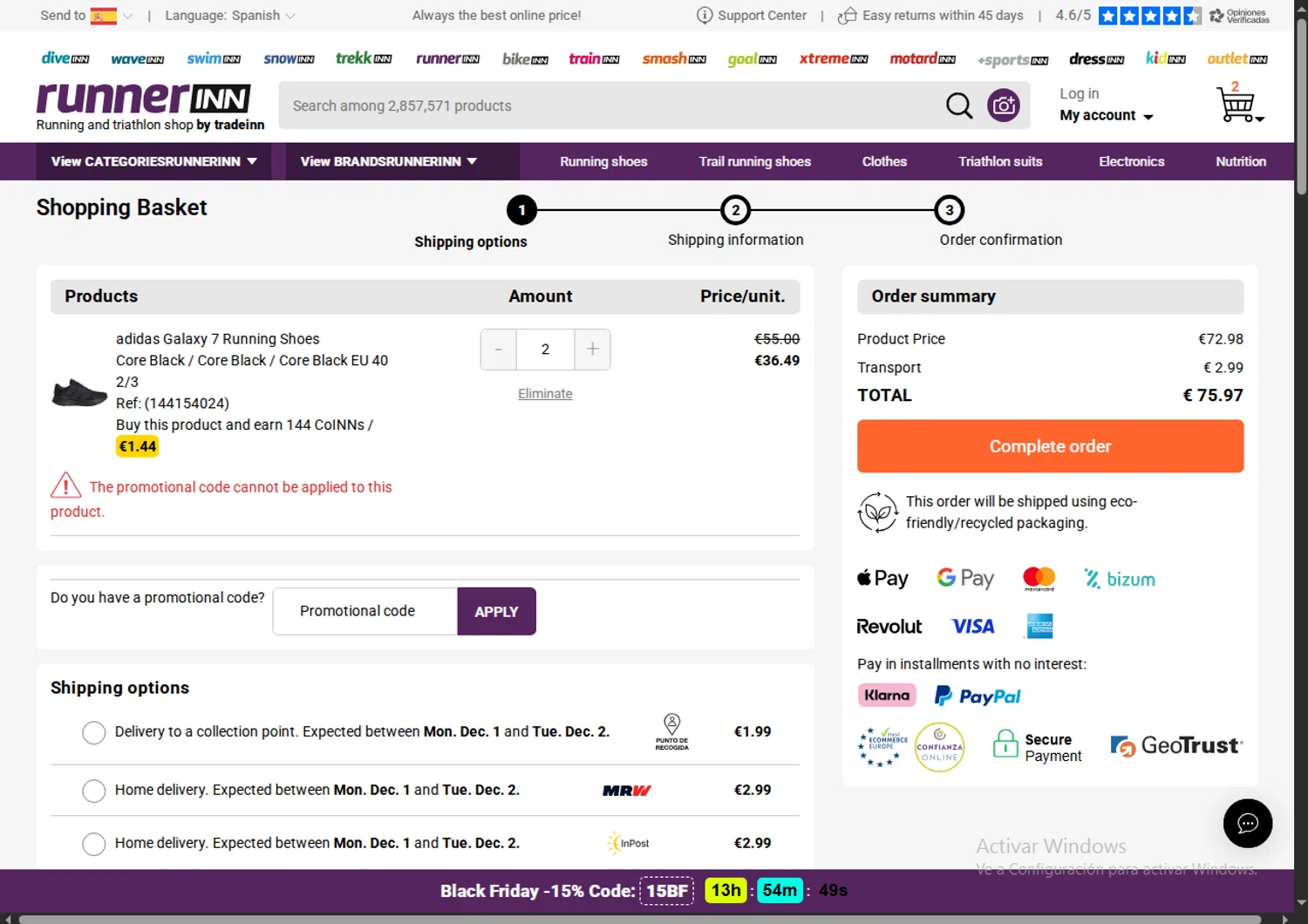Open the Triathlon suits menu item
This screenshot has width=1308, height=924.
point(1000,161)
